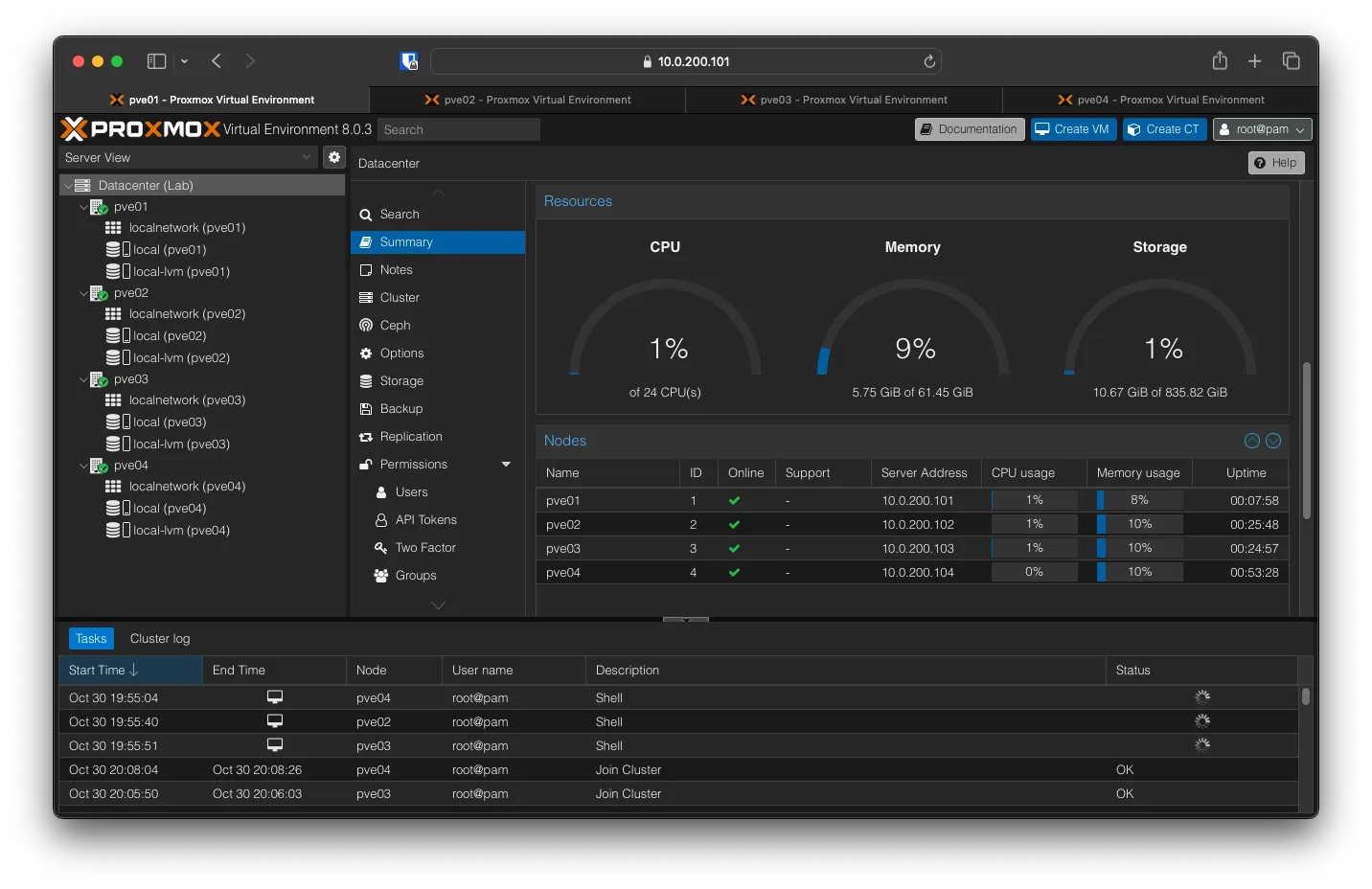Click the Groups people icon

(381, 576)
